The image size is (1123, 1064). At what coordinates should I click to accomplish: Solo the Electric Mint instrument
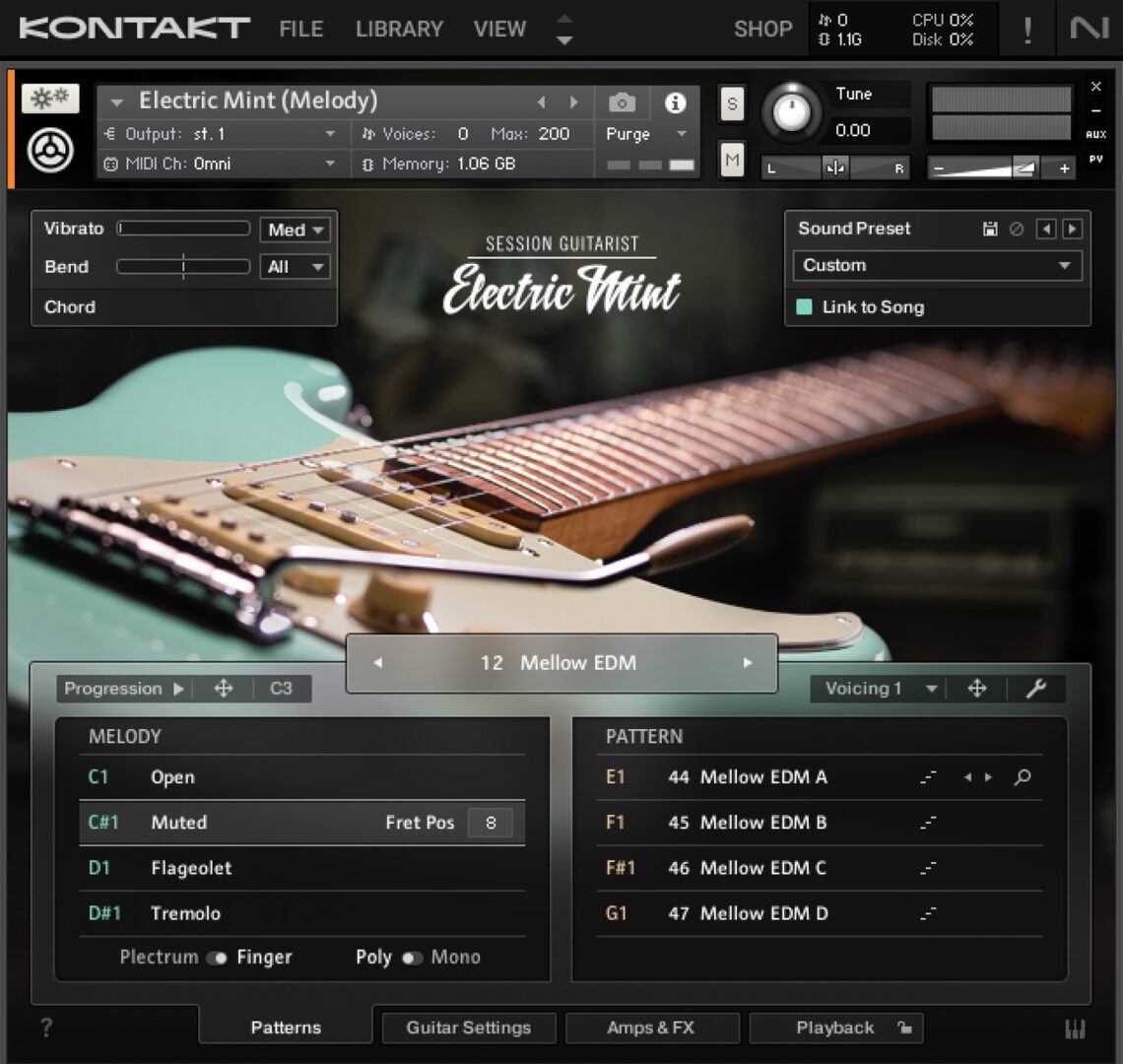coord(731,103)
